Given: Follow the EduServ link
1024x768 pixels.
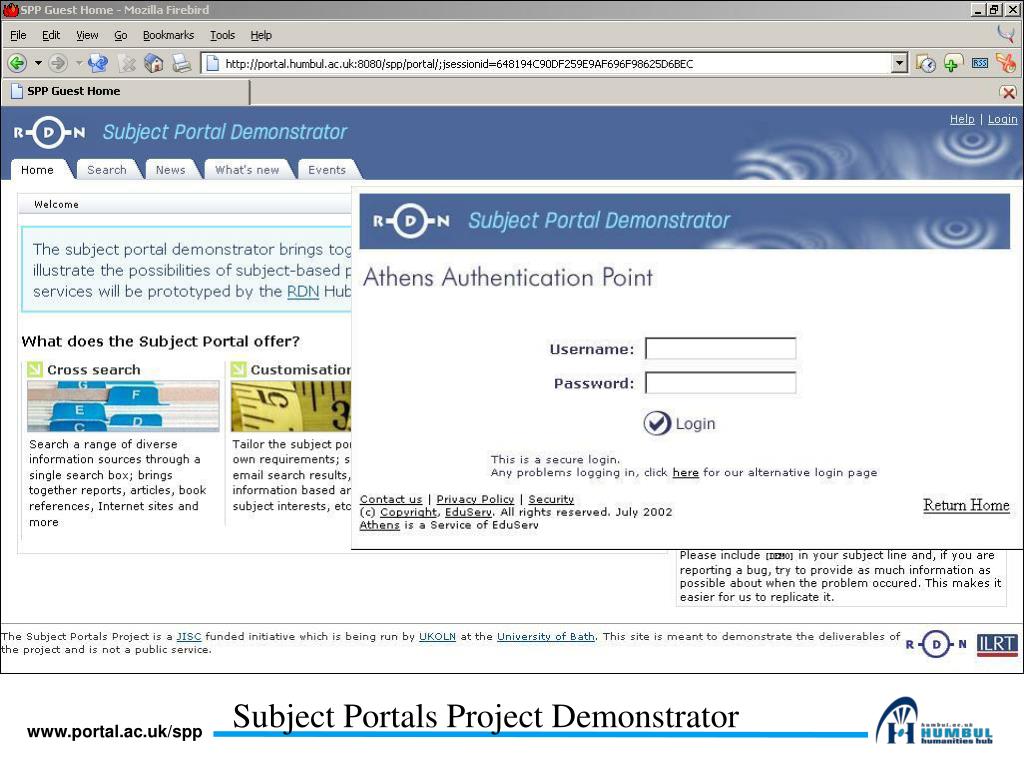Looking at the screenshot, I should [468, 512].
